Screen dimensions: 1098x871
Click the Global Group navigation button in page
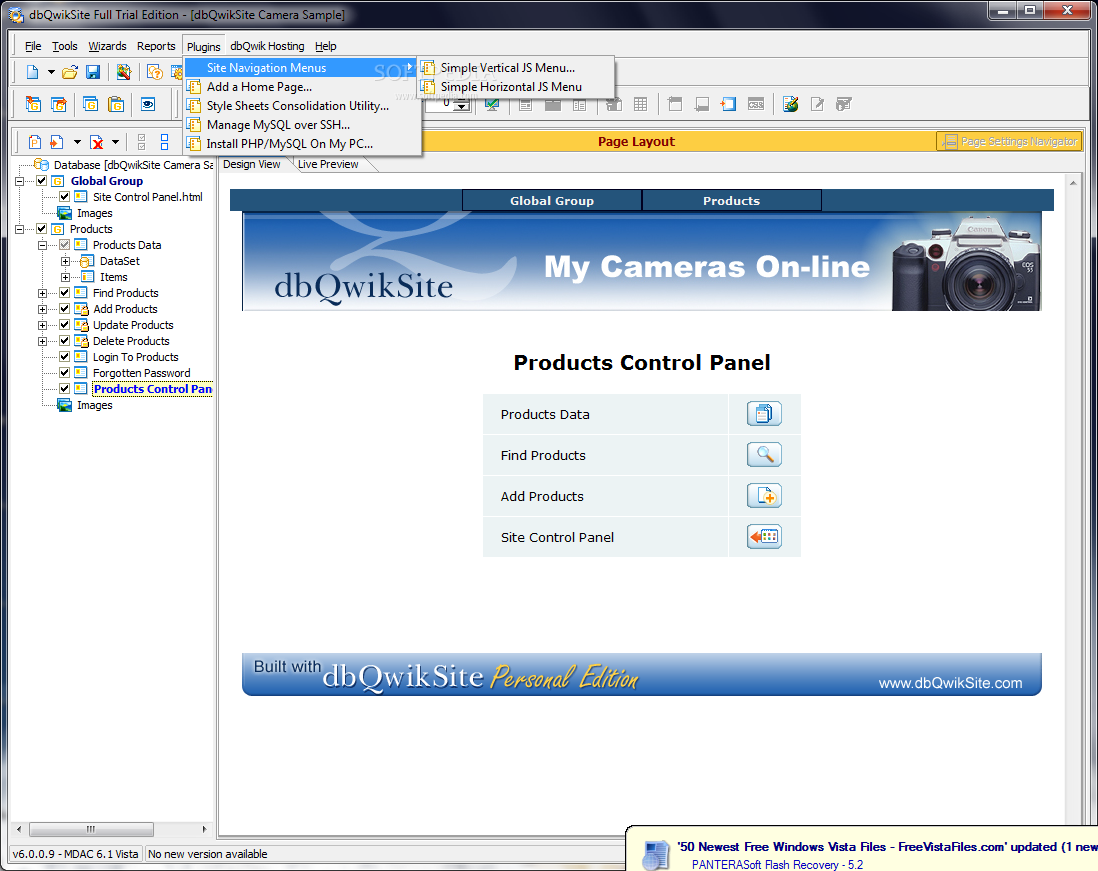[552, 201]
